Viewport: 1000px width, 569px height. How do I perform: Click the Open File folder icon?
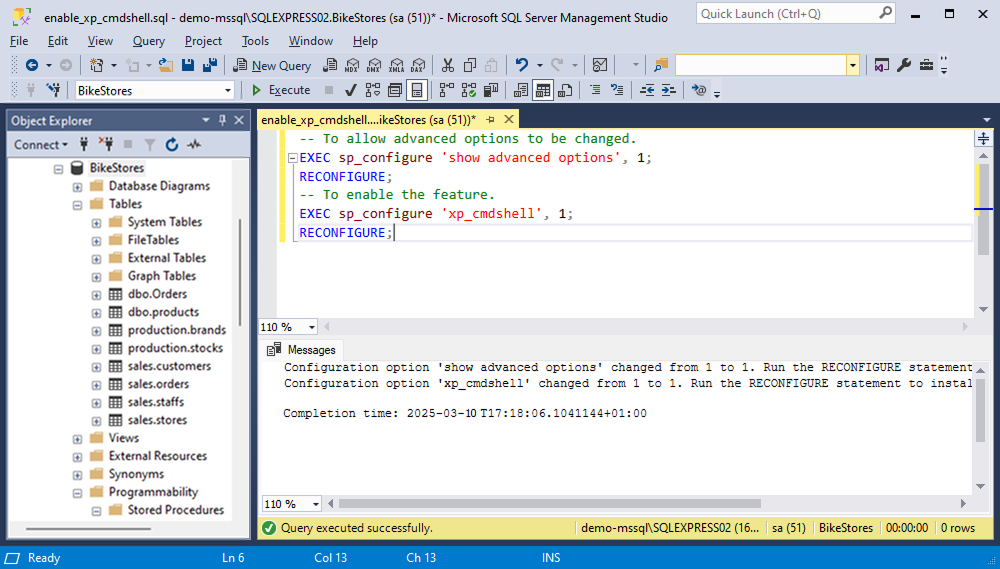pos(166,65)
